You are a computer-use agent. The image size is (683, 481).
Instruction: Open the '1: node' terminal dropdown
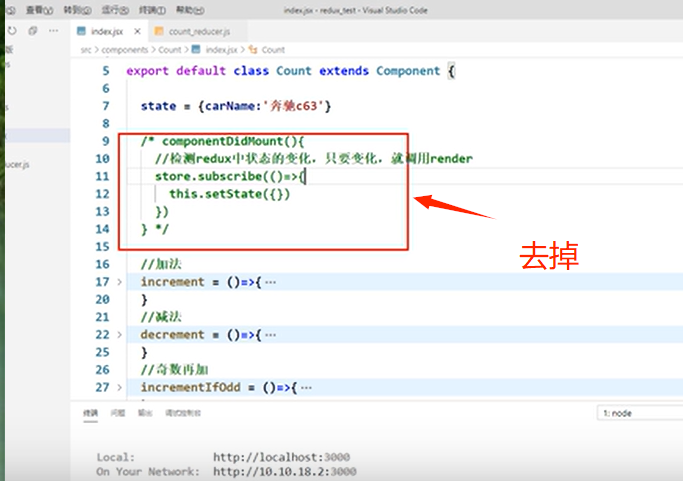coord(640,413)
